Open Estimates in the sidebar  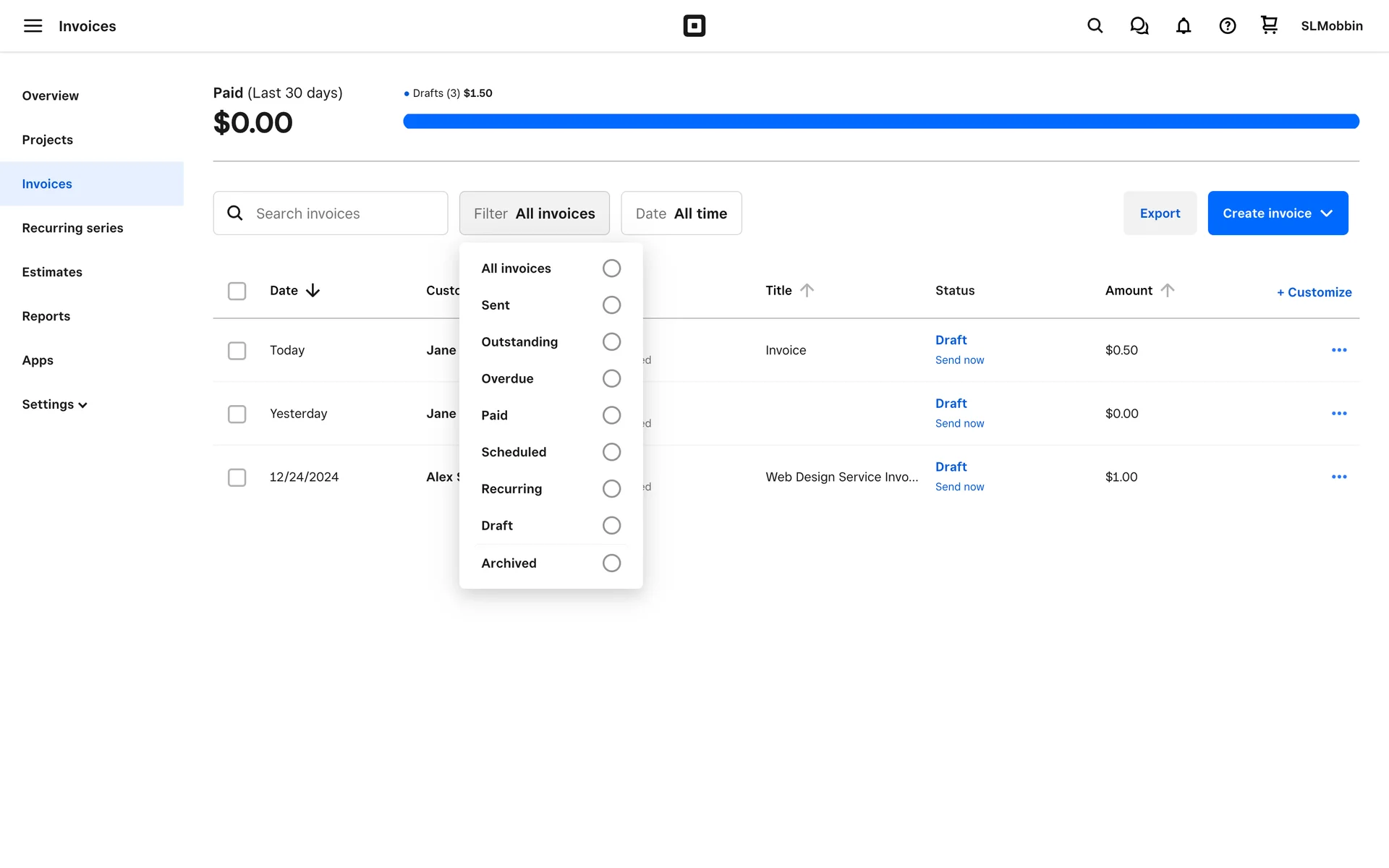tap(52, 272)
